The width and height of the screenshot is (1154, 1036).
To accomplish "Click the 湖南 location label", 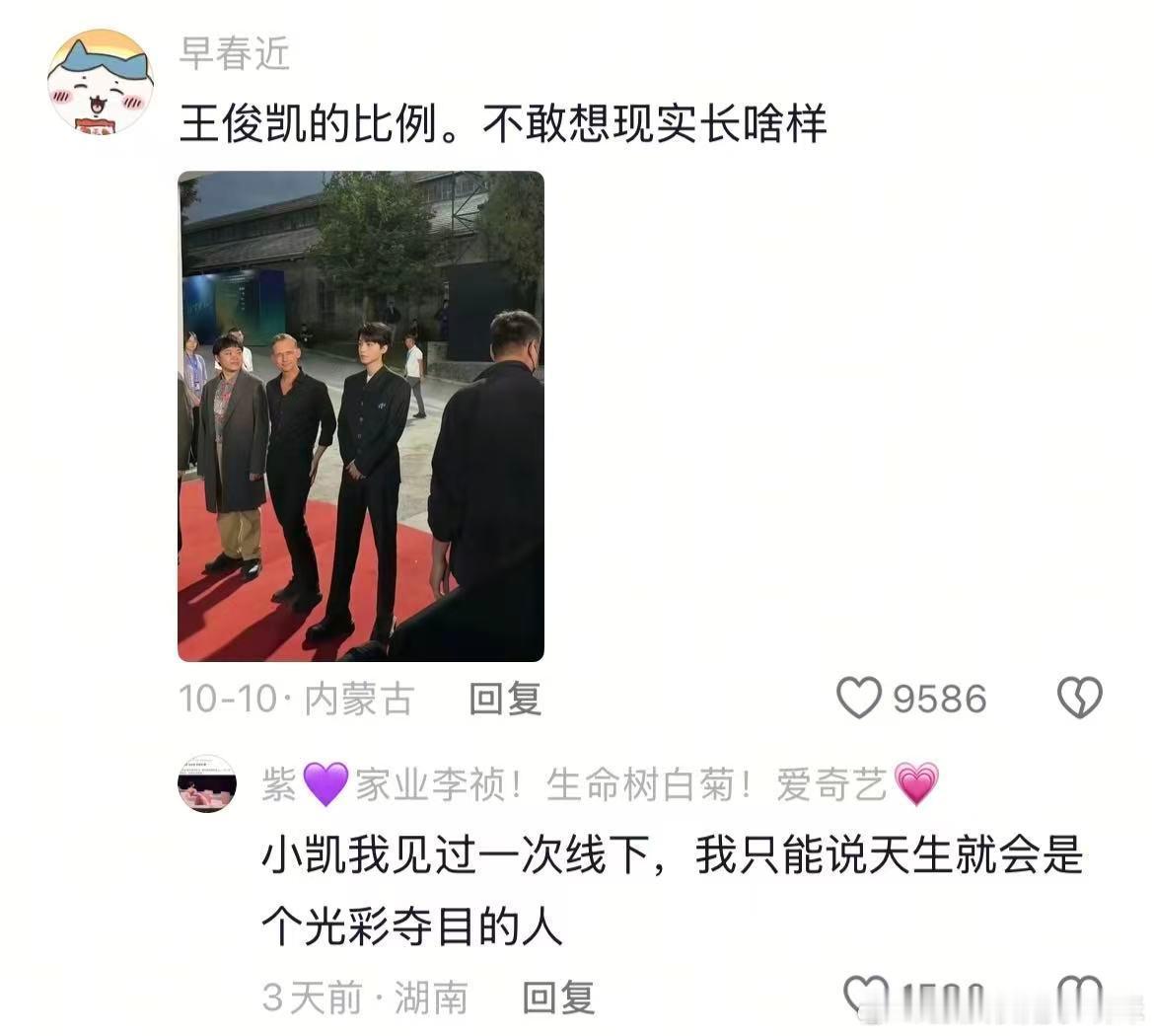I will (431, 999).
